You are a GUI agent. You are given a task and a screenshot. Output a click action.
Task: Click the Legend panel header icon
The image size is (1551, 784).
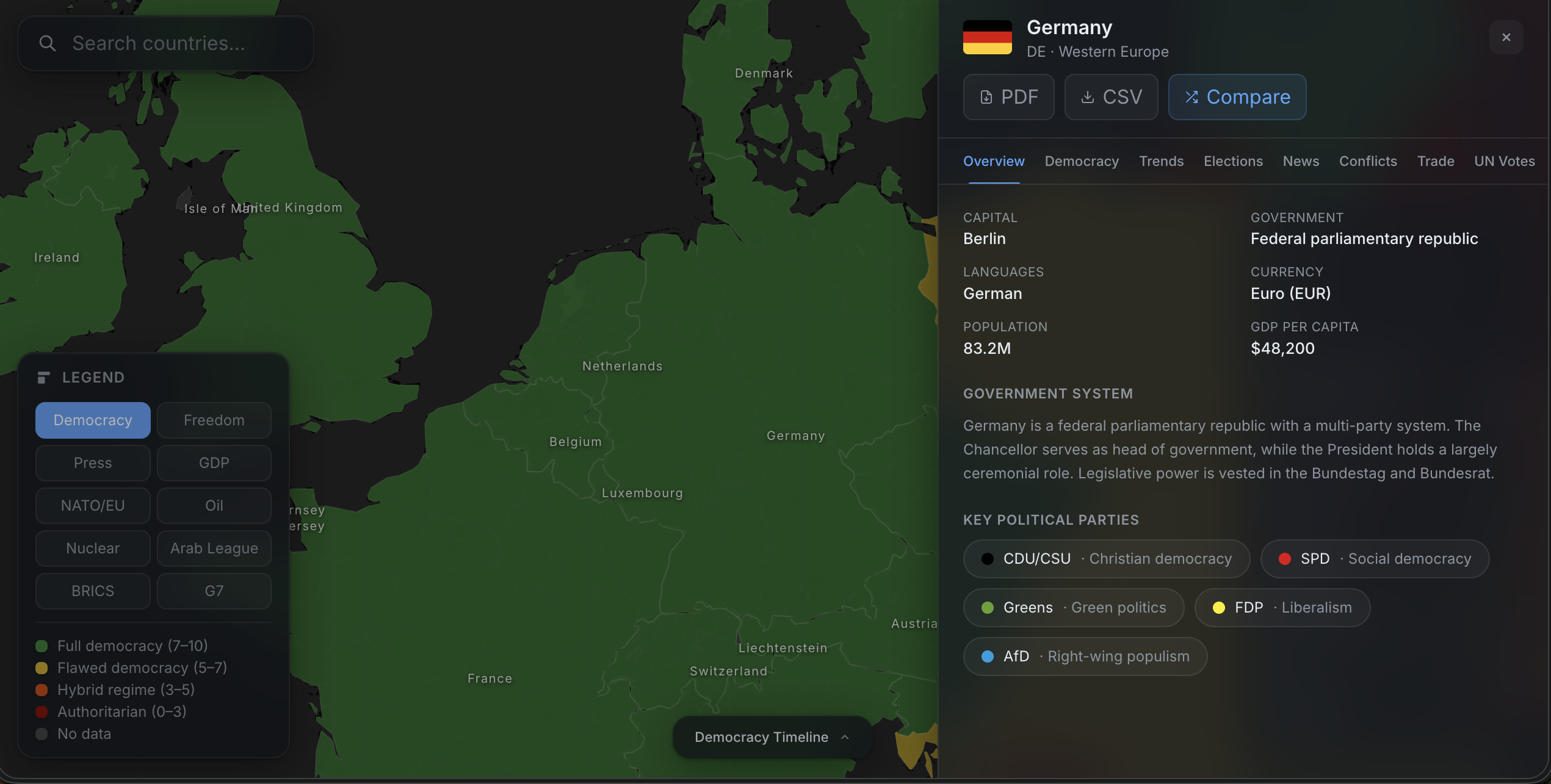point(43,378)
